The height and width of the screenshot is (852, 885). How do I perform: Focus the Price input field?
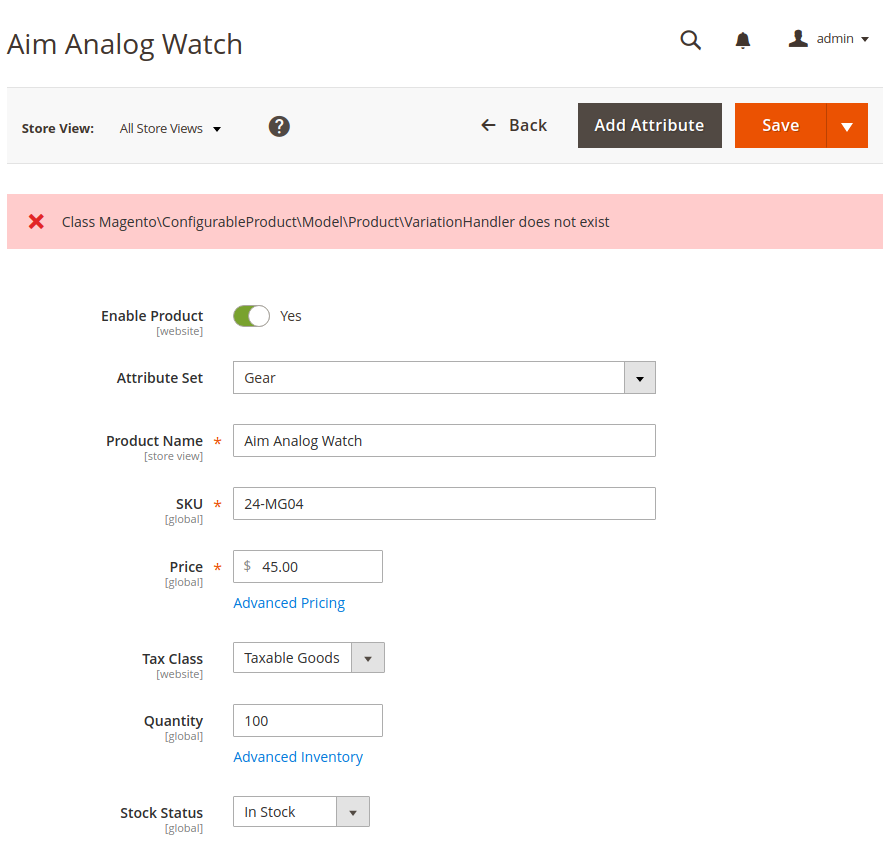point(308,566)
